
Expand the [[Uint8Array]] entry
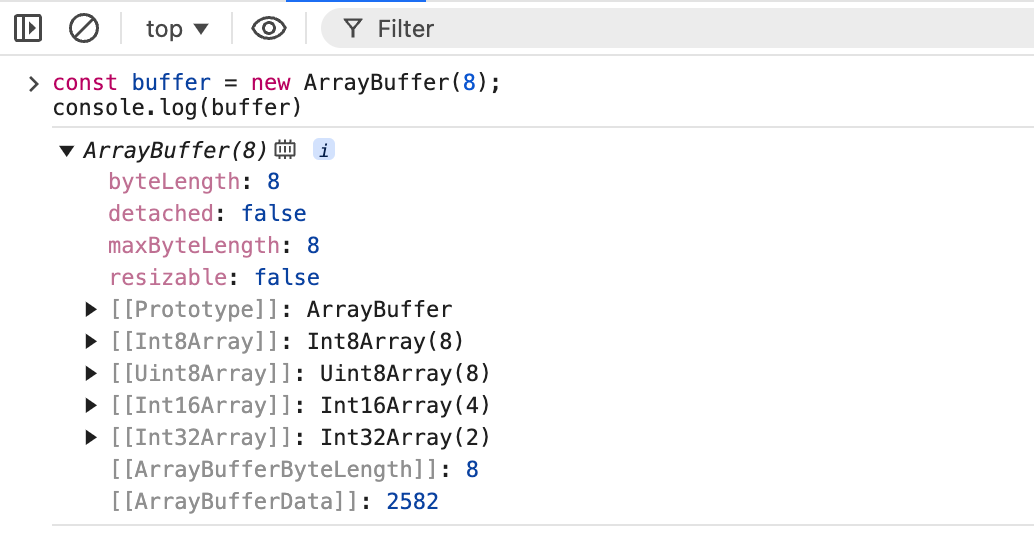91,373
